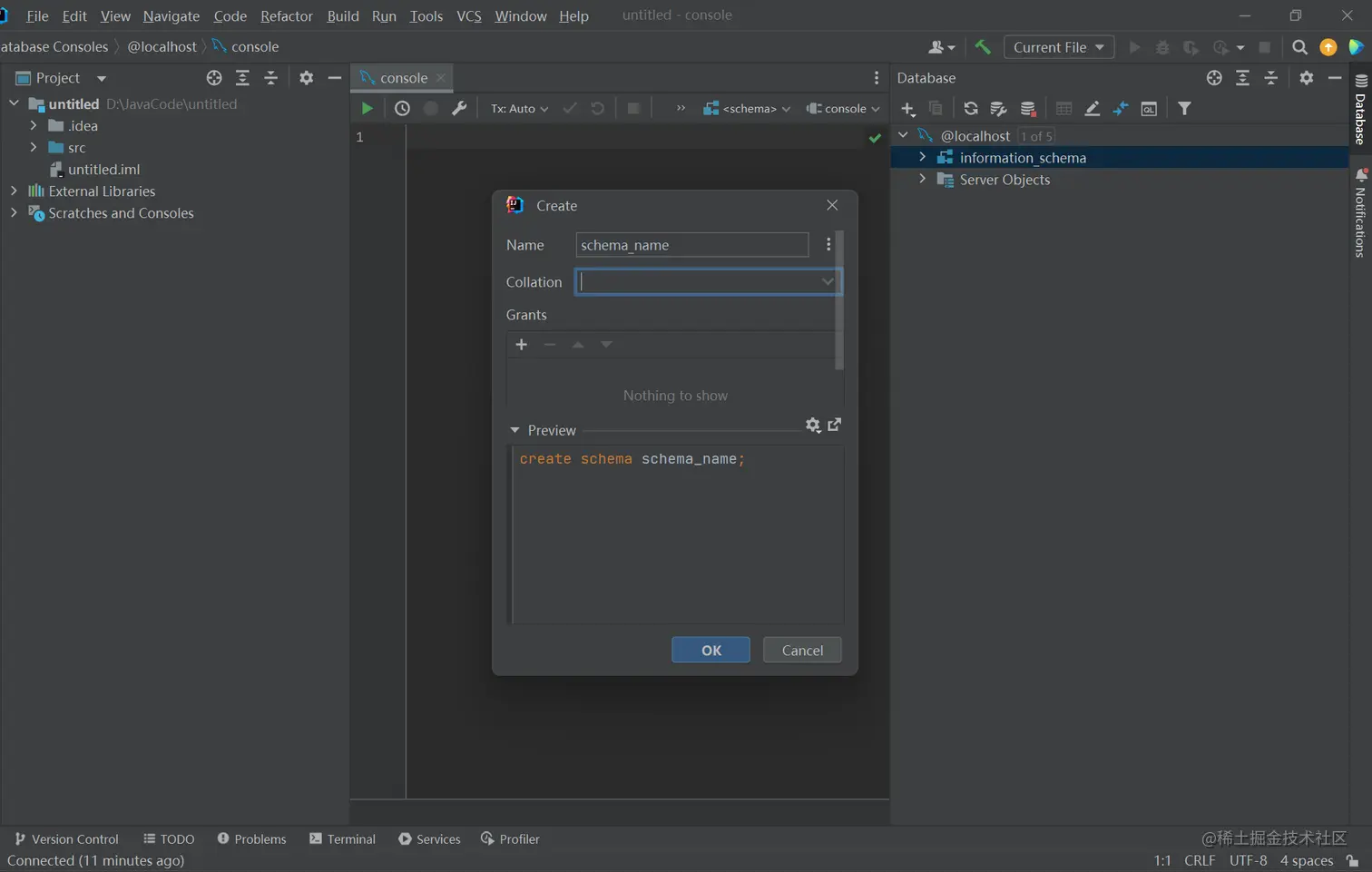This screenshot has height=872, width=1372.
Task: Expand the src folder
Action: 34,147
